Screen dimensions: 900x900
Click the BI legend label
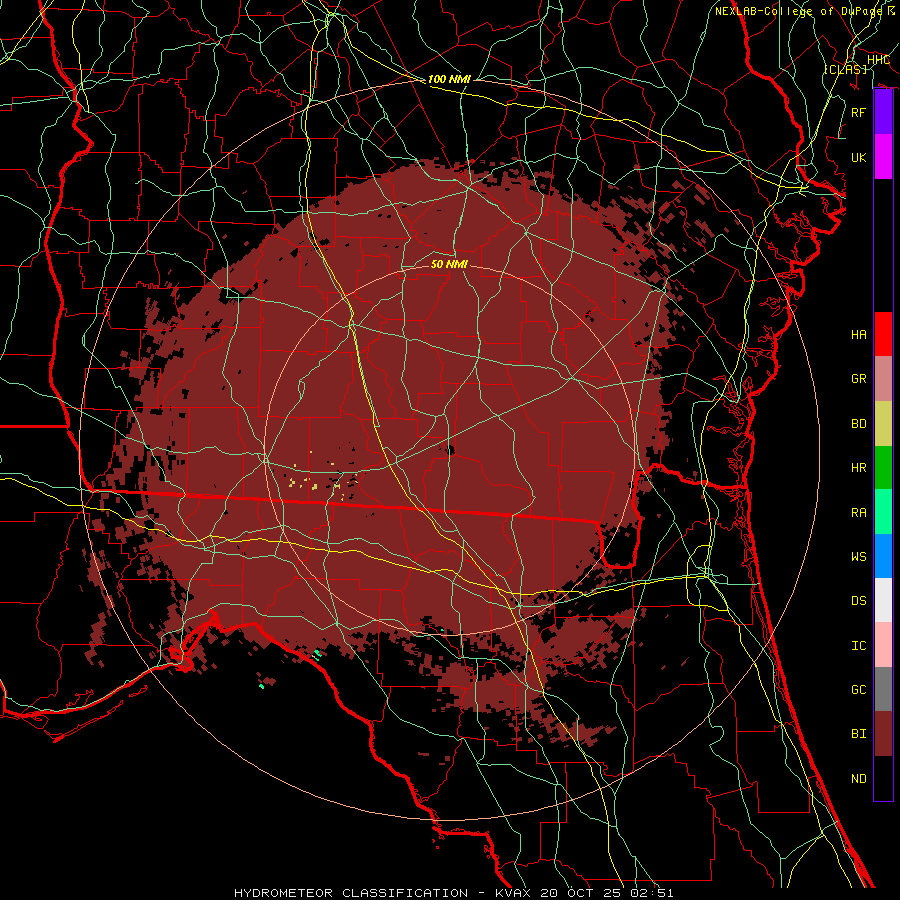click(x=859, y=734)
